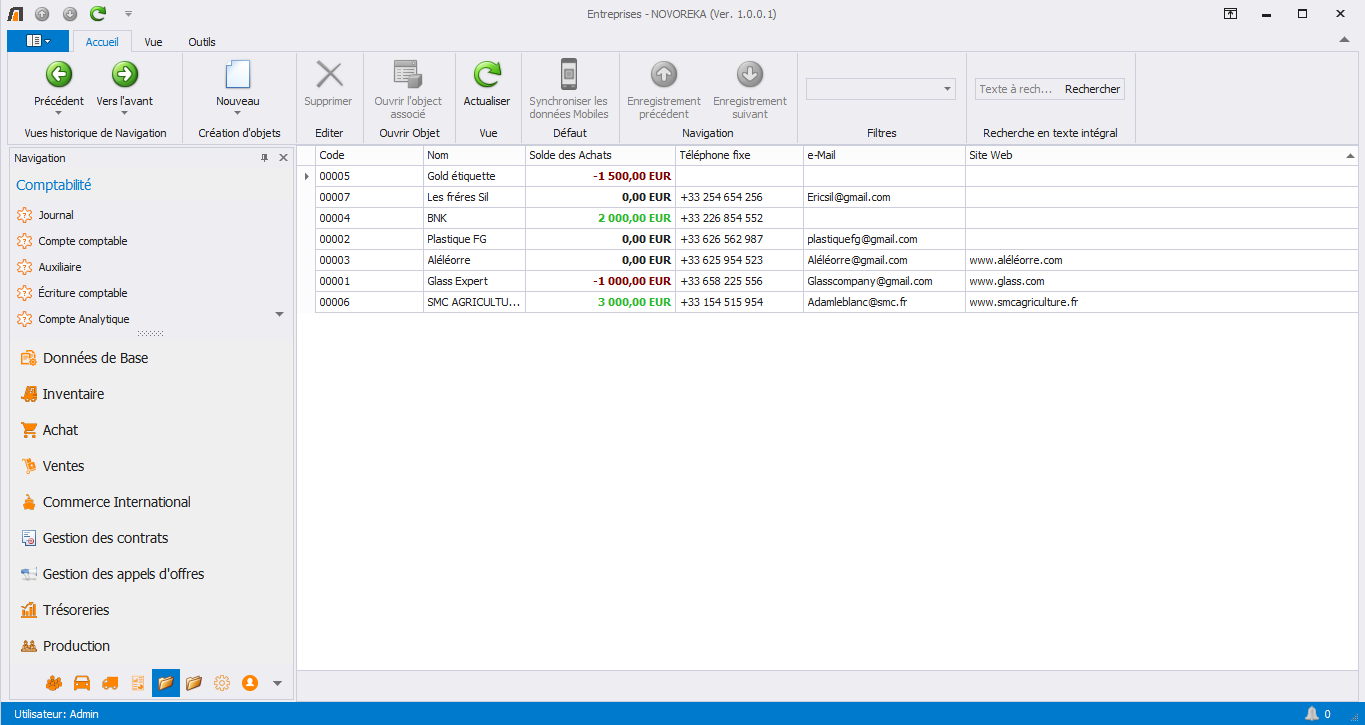
Task: Switch to the Accueil tab
Action: click(x=102, y=42)
